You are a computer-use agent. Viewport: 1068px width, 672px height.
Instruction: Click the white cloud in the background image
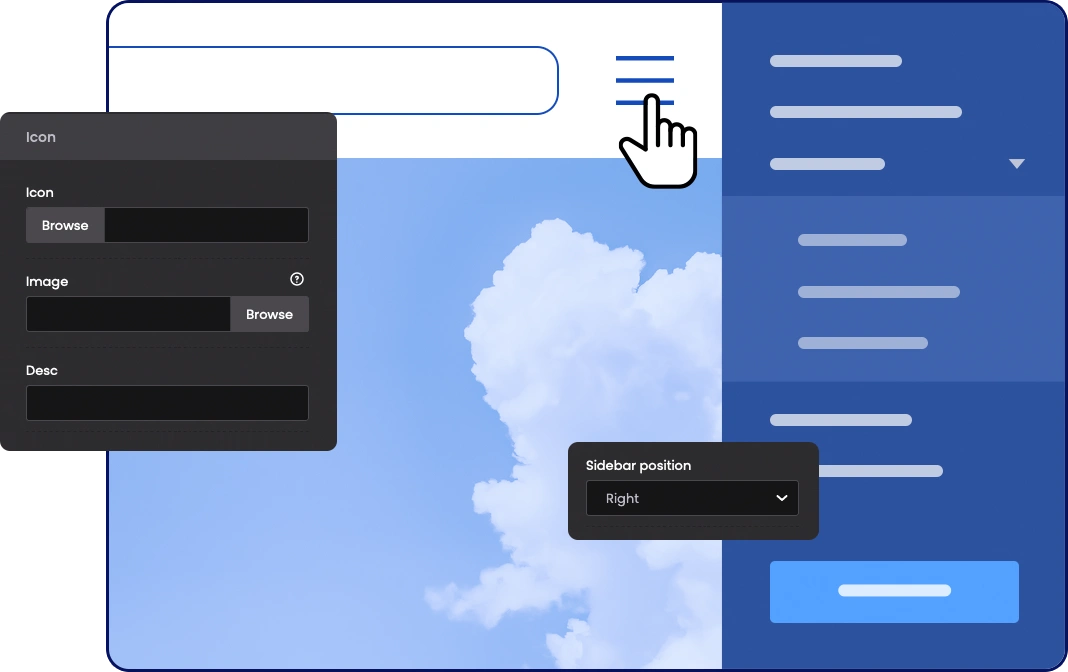pyautogui.click(x=560, y=330)
